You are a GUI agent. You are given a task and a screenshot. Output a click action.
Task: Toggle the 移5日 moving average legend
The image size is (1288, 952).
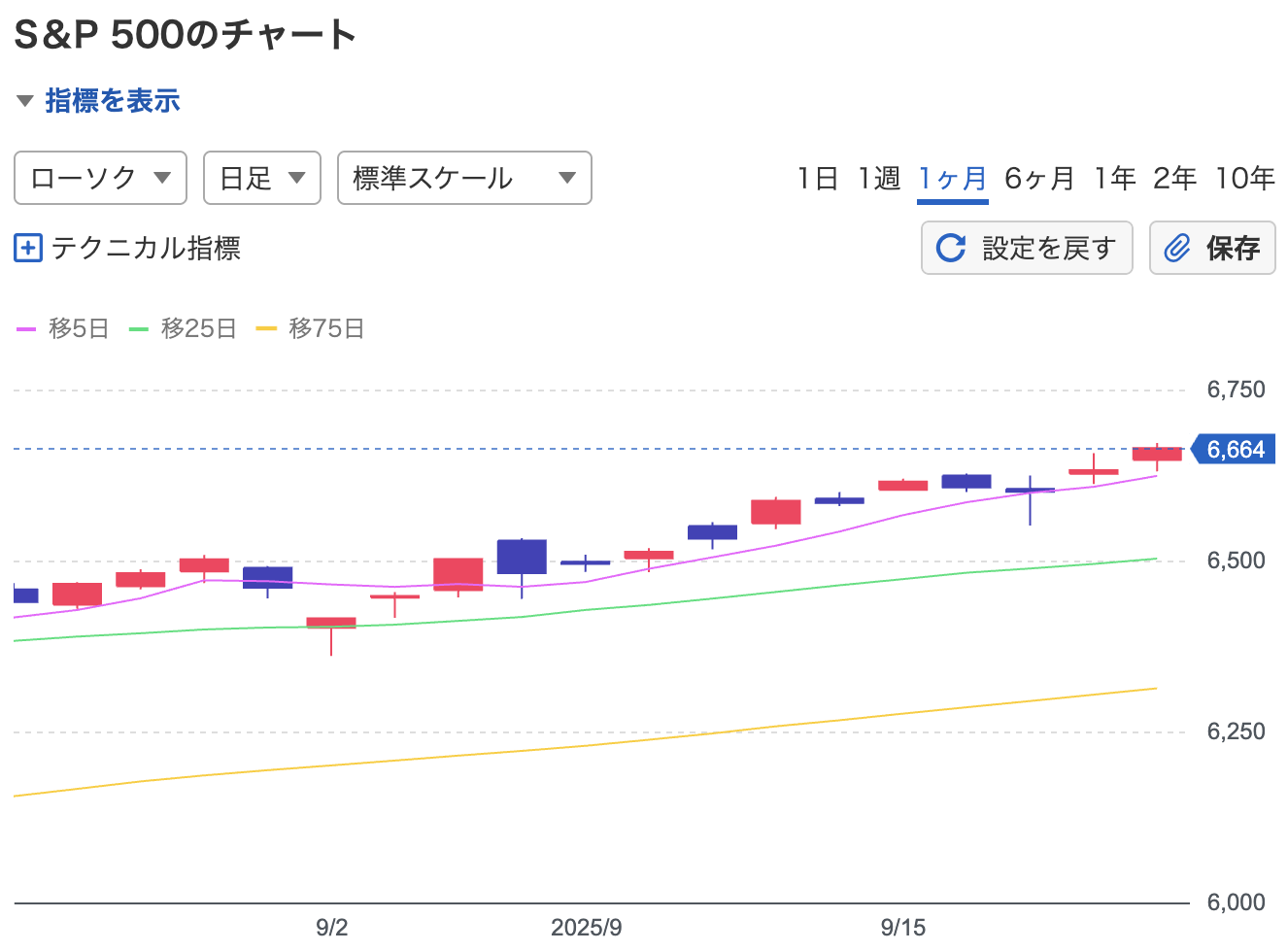pos(78,329)
